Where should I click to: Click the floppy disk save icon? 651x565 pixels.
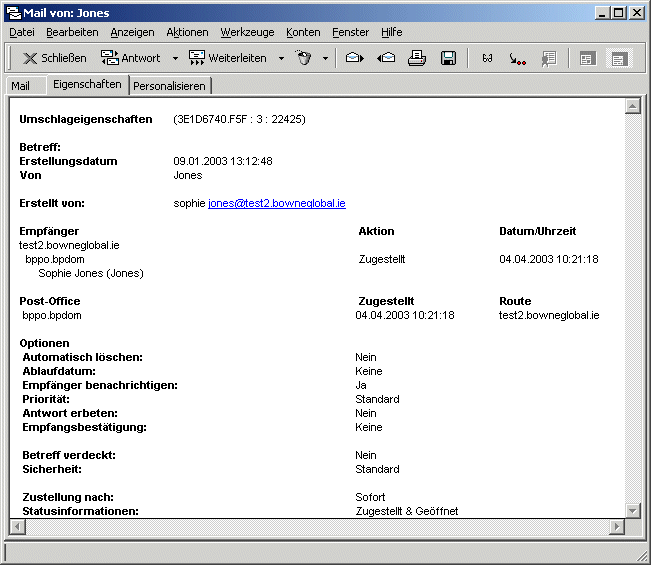[448, 58]
